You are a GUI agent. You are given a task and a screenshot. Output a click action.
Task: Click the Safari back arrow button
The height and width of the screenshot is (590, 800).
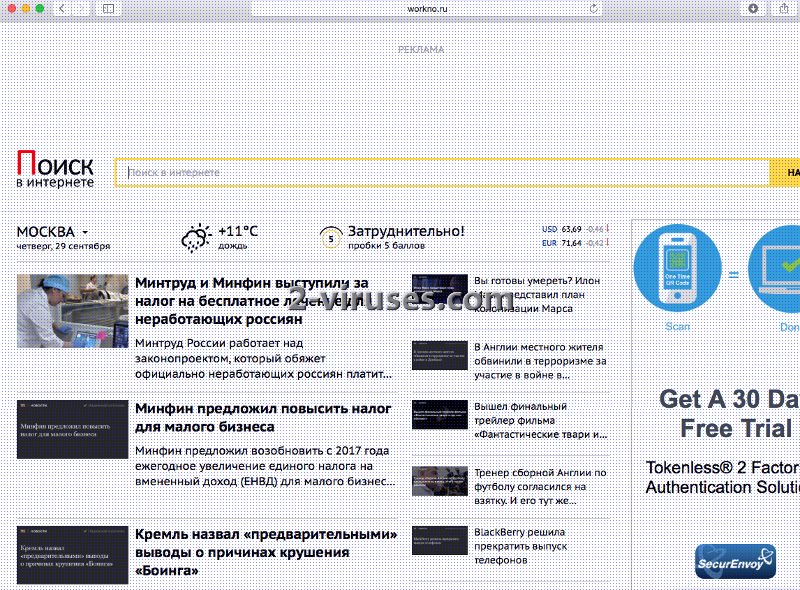(61, 8)
